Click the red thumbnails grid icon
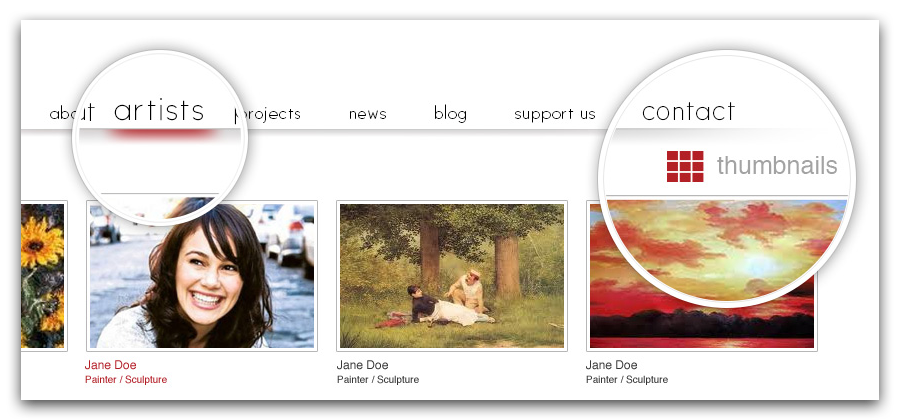This screenshot has width=900, height=420. pyautogui.click(x=685, y=166)
